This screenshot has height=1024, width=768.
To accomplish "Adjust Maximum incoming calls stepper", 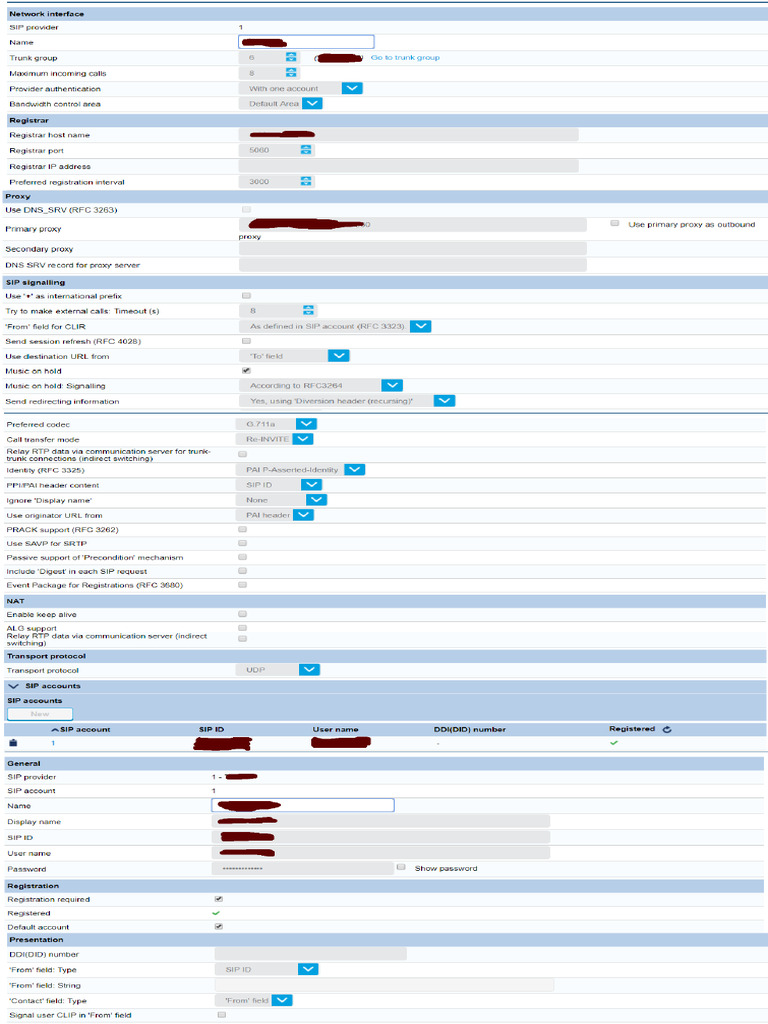I will coord(291,73).
